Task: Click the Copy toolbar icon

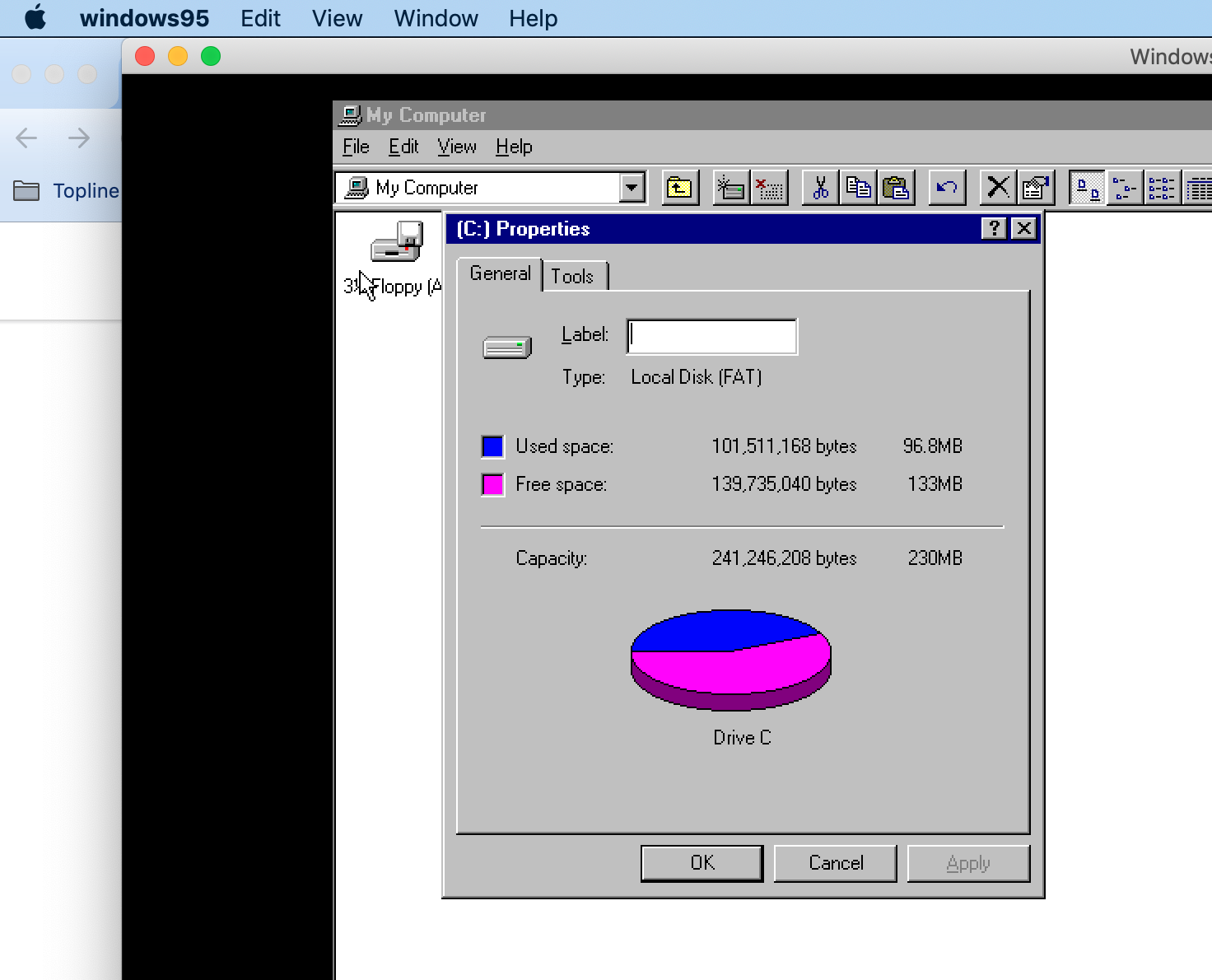Action: coord(859,187)
